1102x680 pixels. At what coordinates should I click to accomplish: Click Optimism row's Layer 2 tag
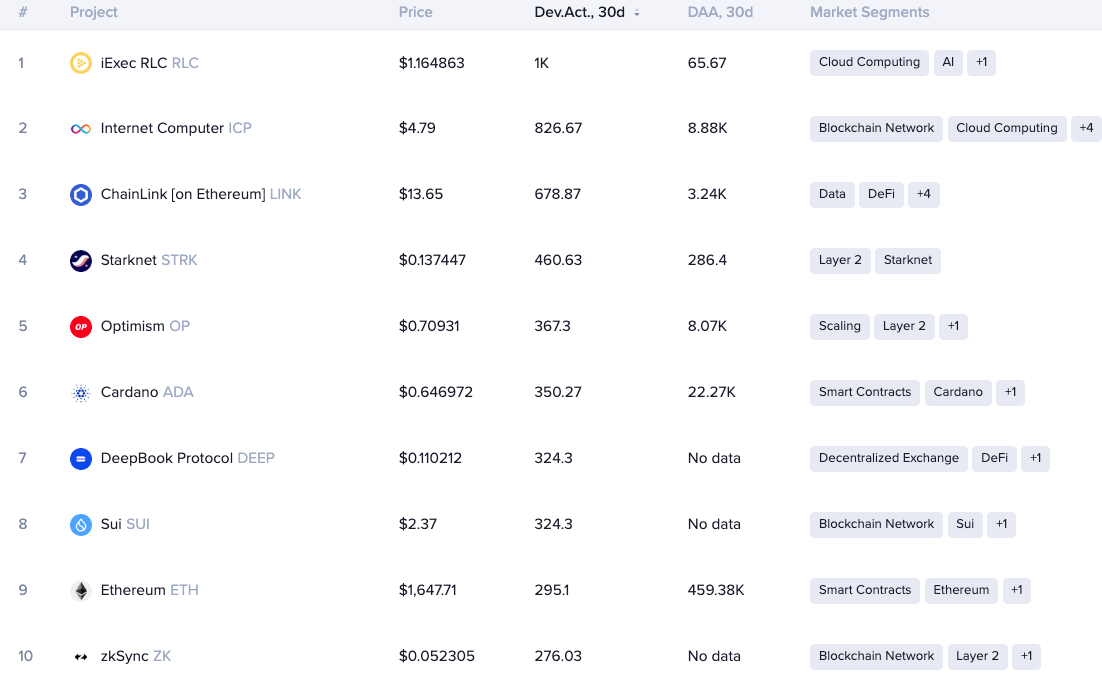point(904,327)
